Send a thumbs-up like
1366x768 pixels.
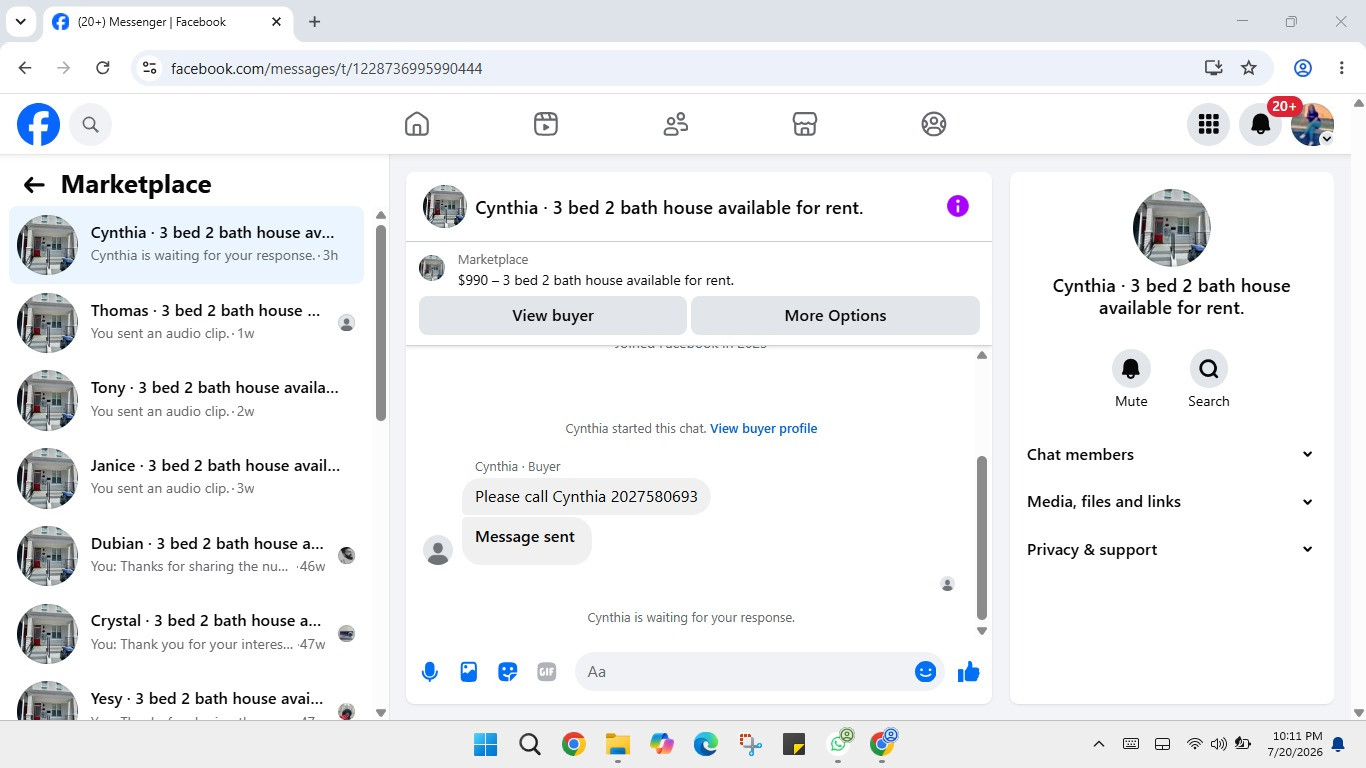point(968,672)
